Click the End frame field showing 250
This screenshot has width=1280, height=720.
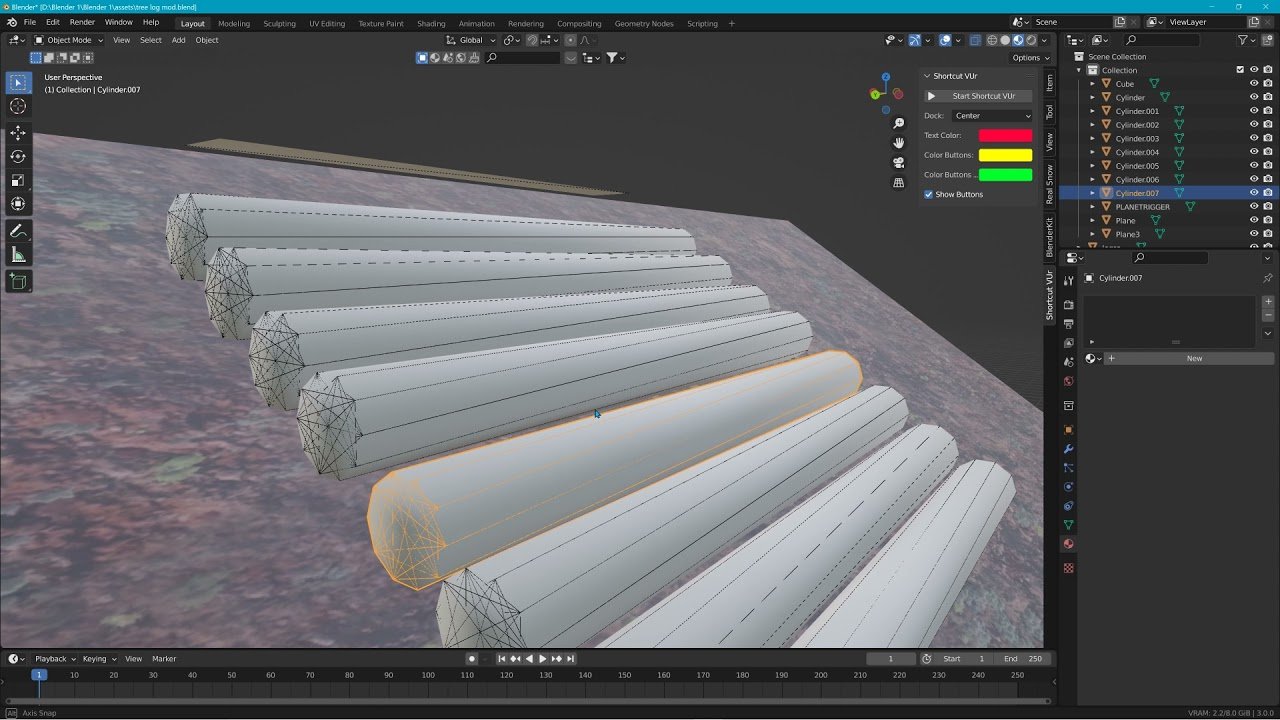point(1025,659)
